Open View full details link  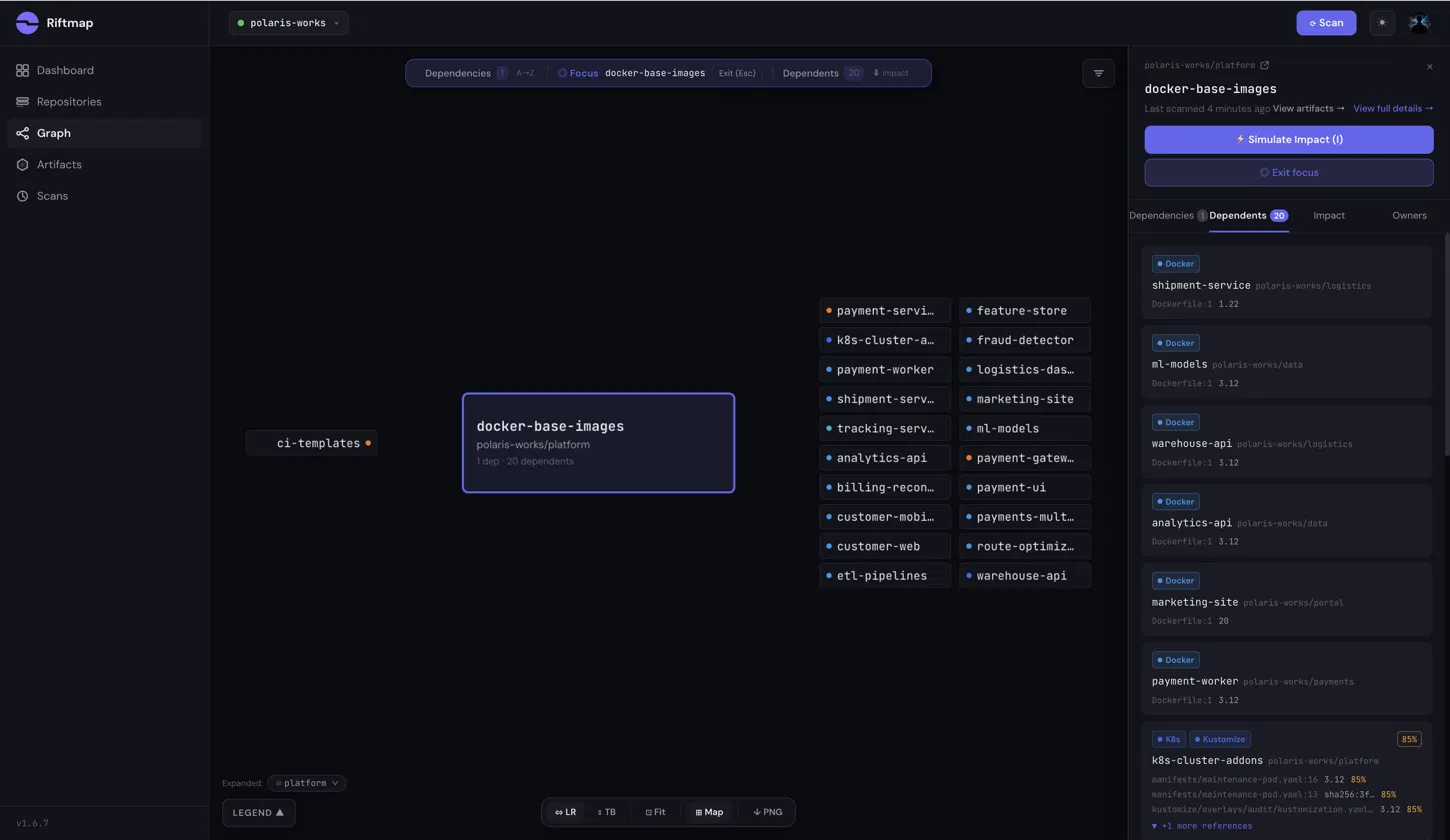1393,108
